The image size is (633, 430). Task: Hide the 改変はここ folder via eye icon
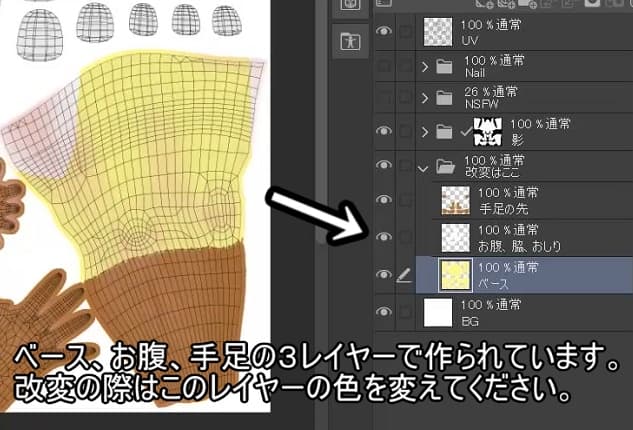(x=384, y=165)
